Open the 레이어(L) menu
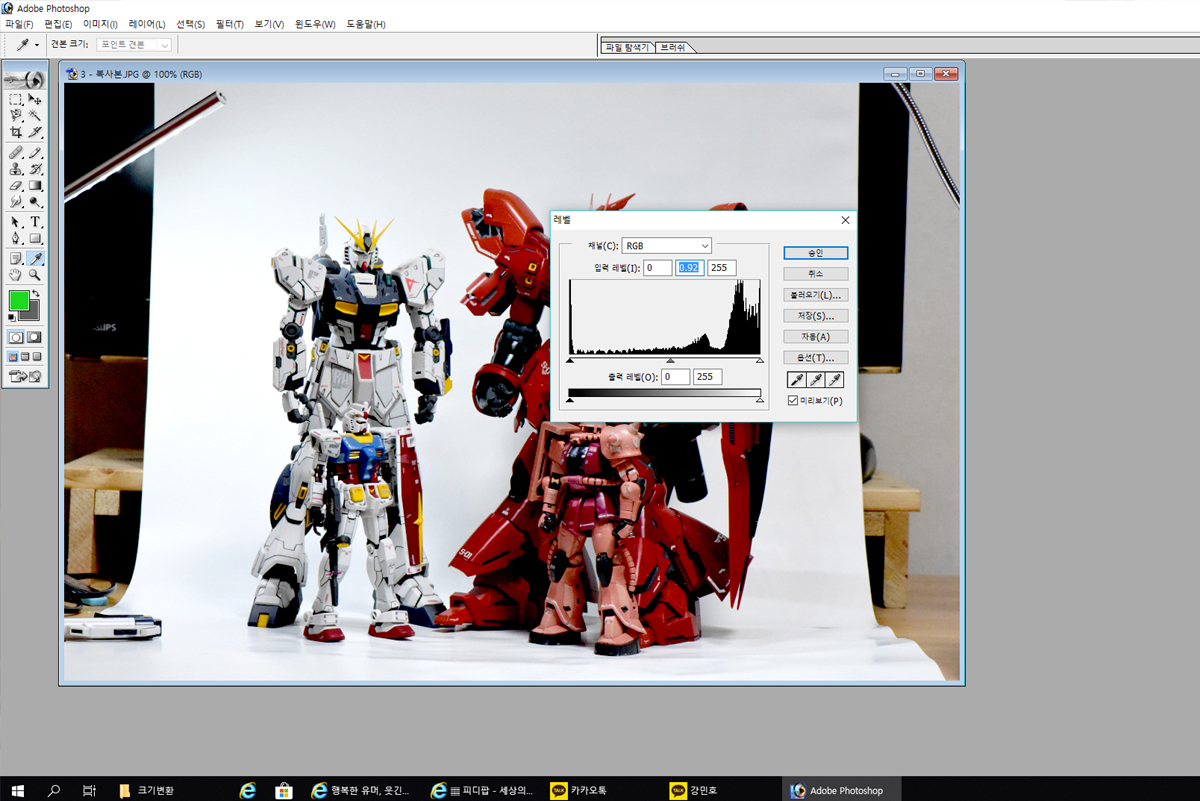This screenshot has width=1200, height=801. (x=147, y=24)
